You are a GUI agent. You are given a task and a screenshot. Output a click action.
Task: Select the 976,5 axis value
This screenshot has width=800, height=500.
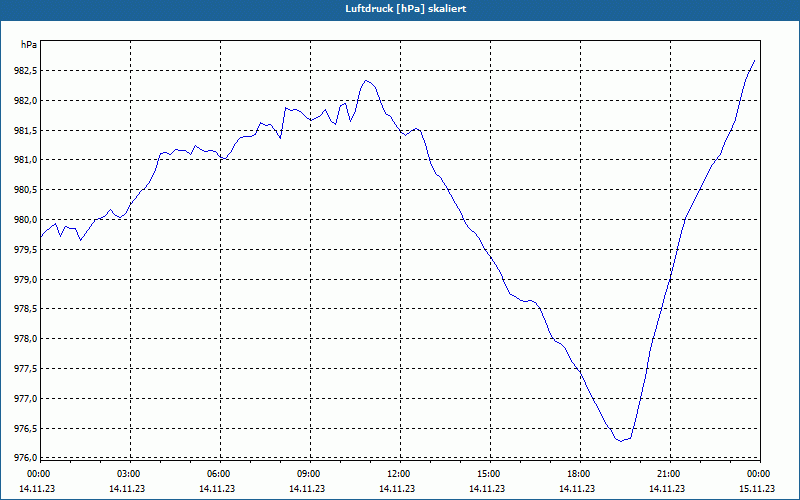(x=26, y=429)
